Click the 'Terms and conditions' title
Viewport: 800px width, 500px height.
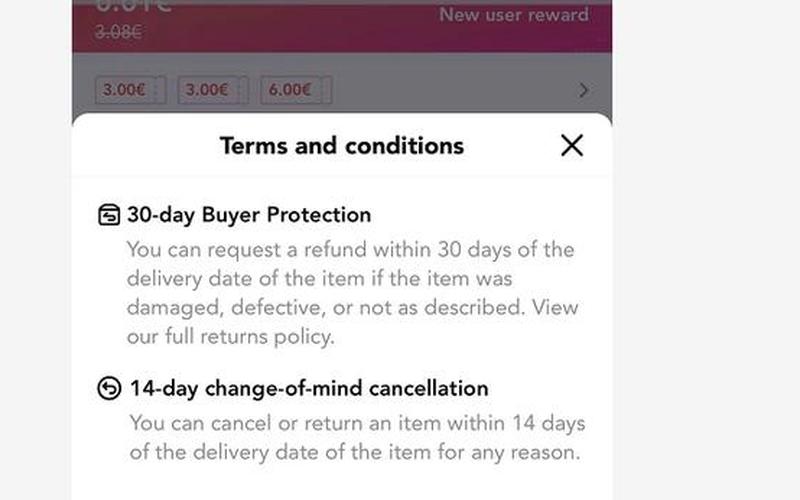point(342,145)
